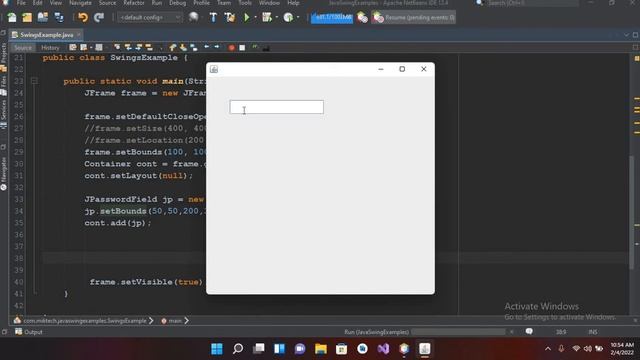Open the Output panel button
This screenshot has width=640, height=360.
point(29,332)
